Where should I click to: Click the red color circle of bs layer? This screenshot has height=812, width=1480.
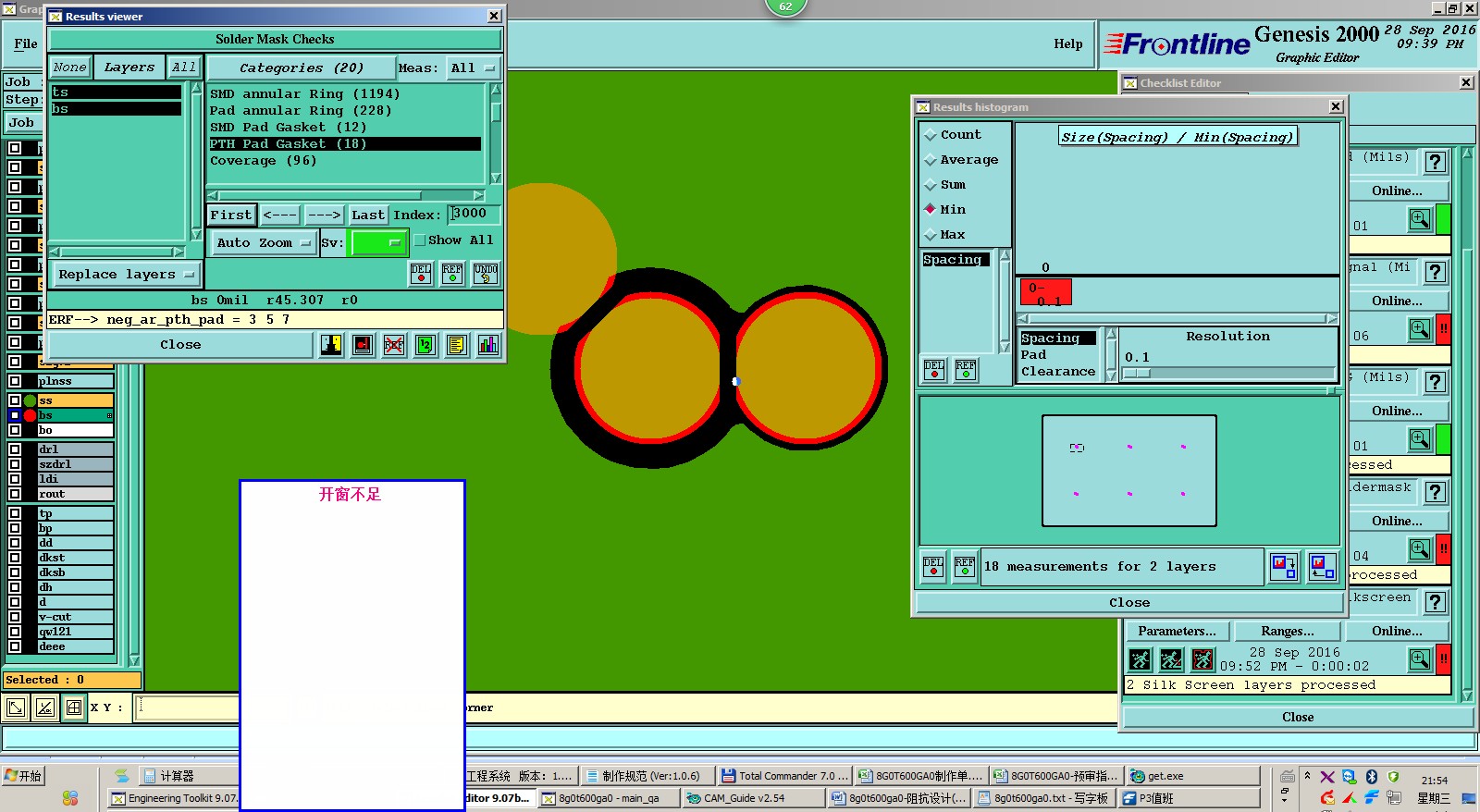click(31, 415)
